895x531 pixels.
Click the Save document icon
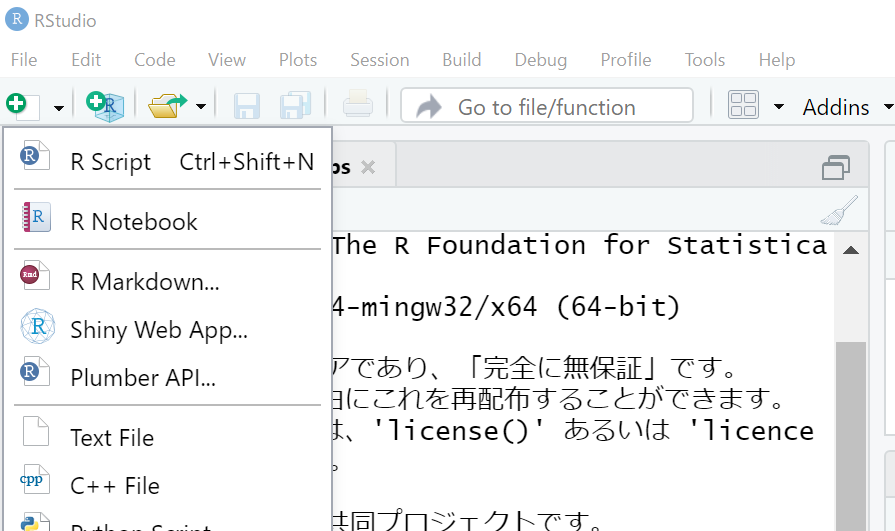click(247, 106)
